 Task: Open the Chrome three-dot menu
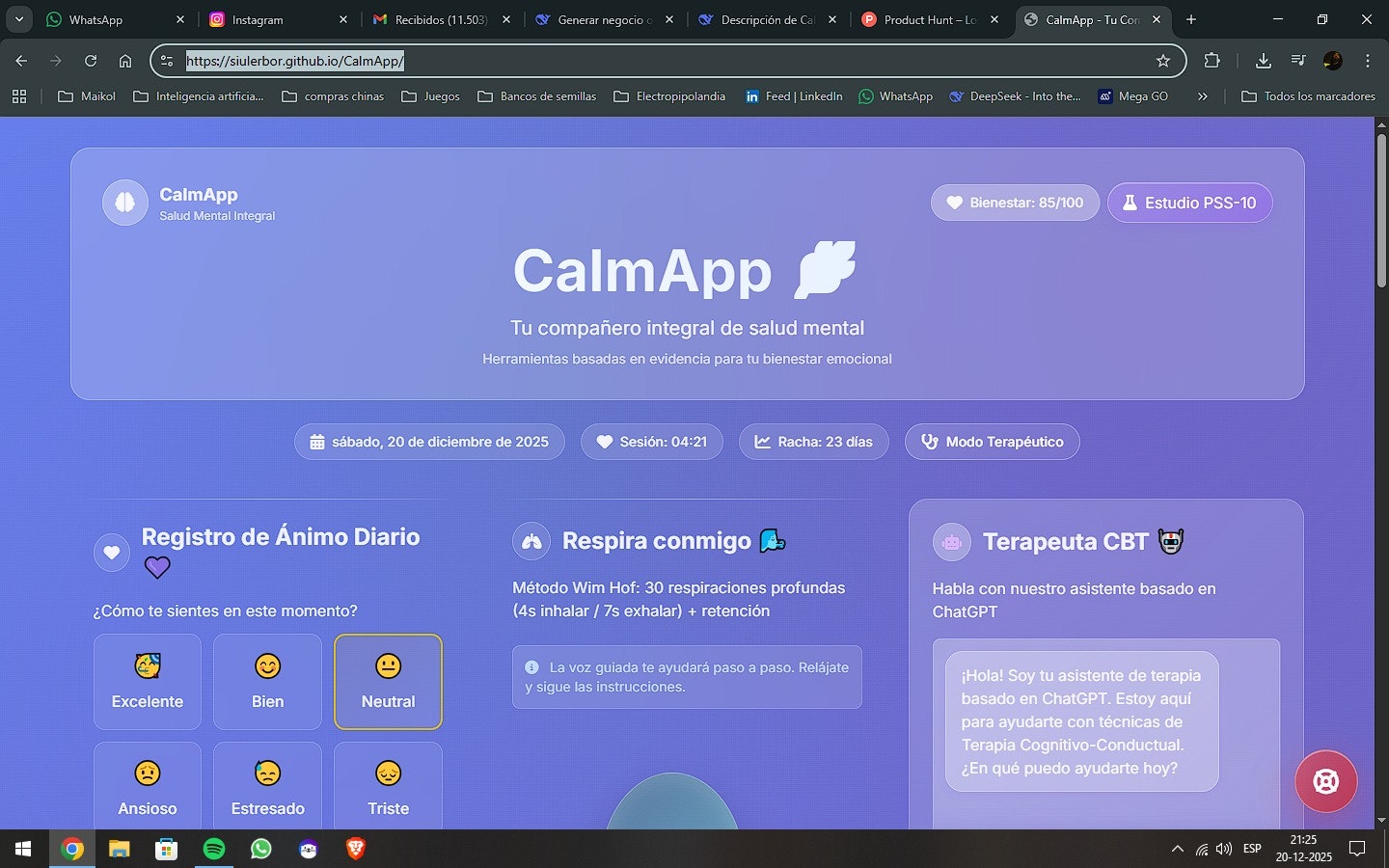click(x=1369, y=60)
